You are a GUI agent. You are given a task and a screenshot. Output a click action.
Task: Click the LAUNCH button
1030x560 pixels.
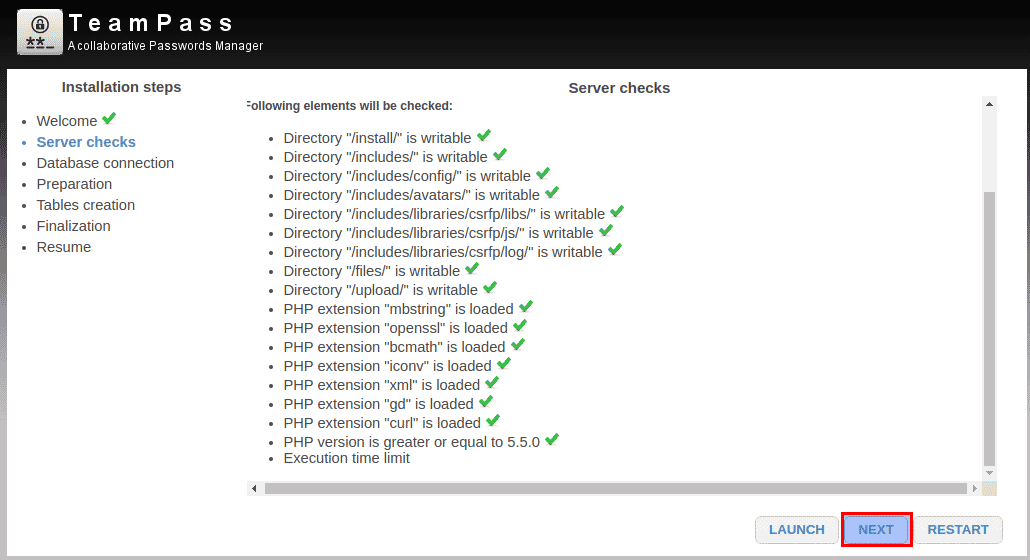pyautogui.click(x=797, y=530)
